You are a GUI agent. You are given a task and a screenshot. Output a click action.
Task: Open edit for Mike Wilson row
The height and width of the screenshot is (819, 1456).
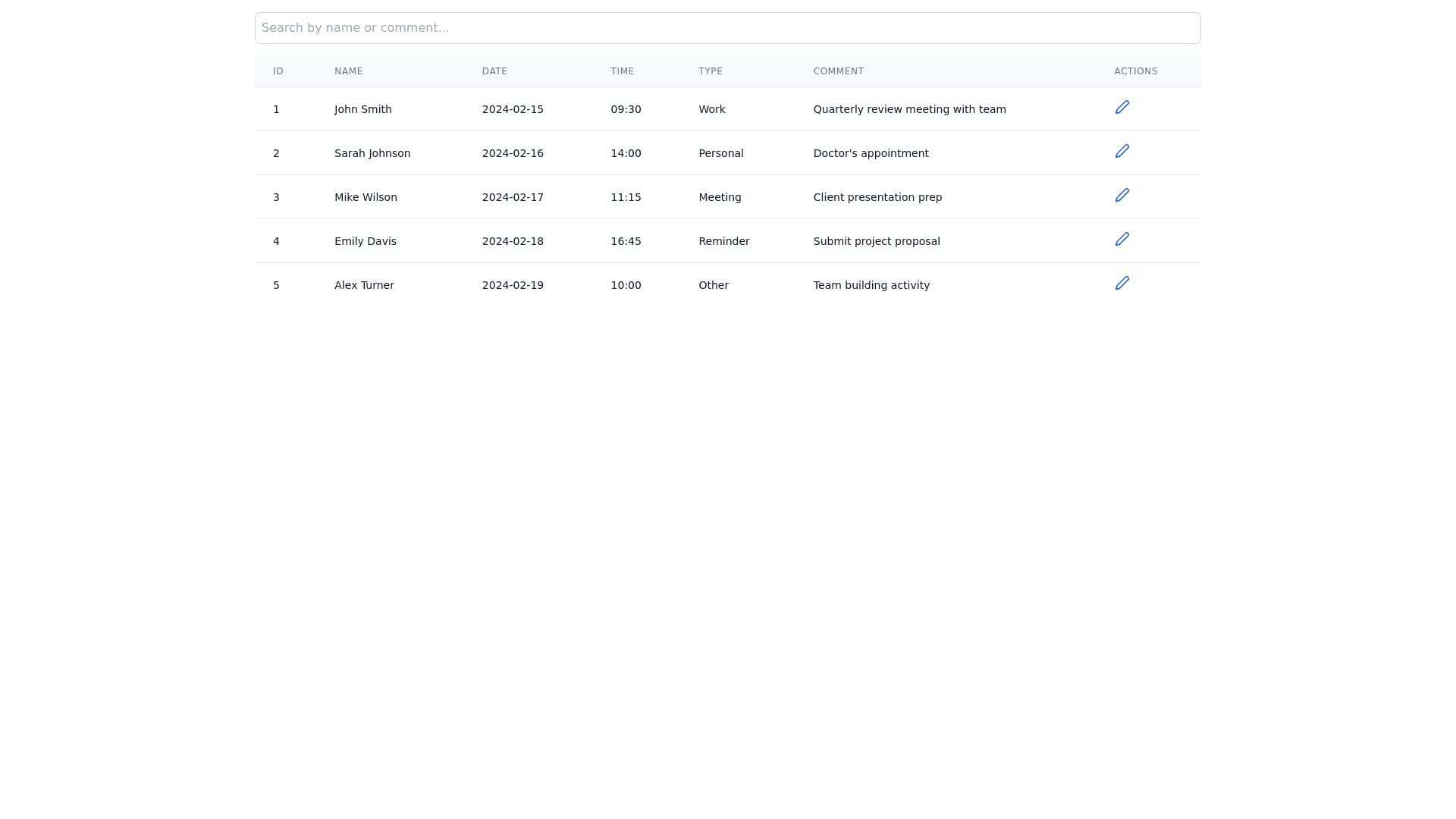coord(1122,196)
